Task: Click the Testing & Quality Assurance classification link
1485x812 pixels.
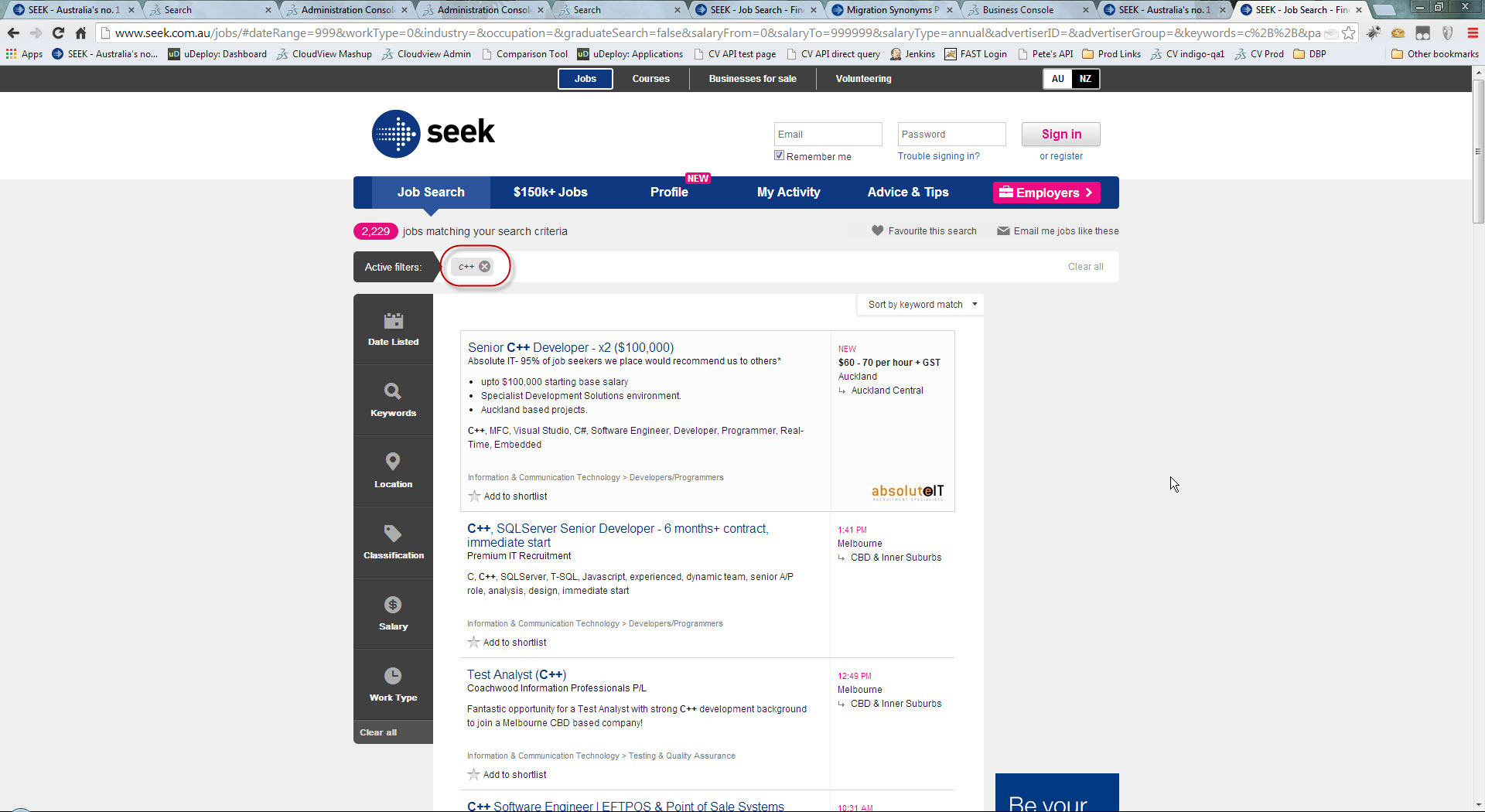Action: (x=681, y=756)
